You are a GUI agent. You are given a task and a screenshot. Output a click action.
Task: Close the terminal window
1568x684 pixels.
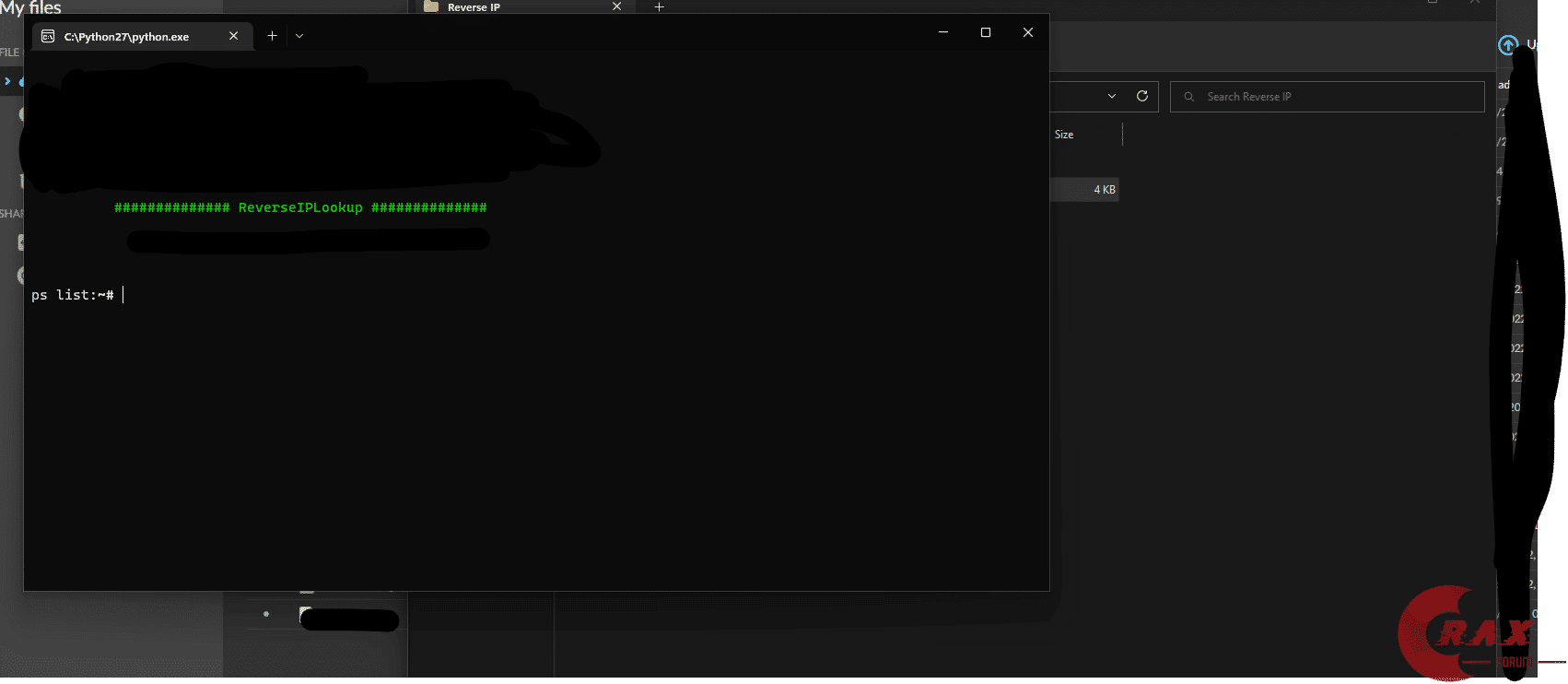click(1028, 32)
